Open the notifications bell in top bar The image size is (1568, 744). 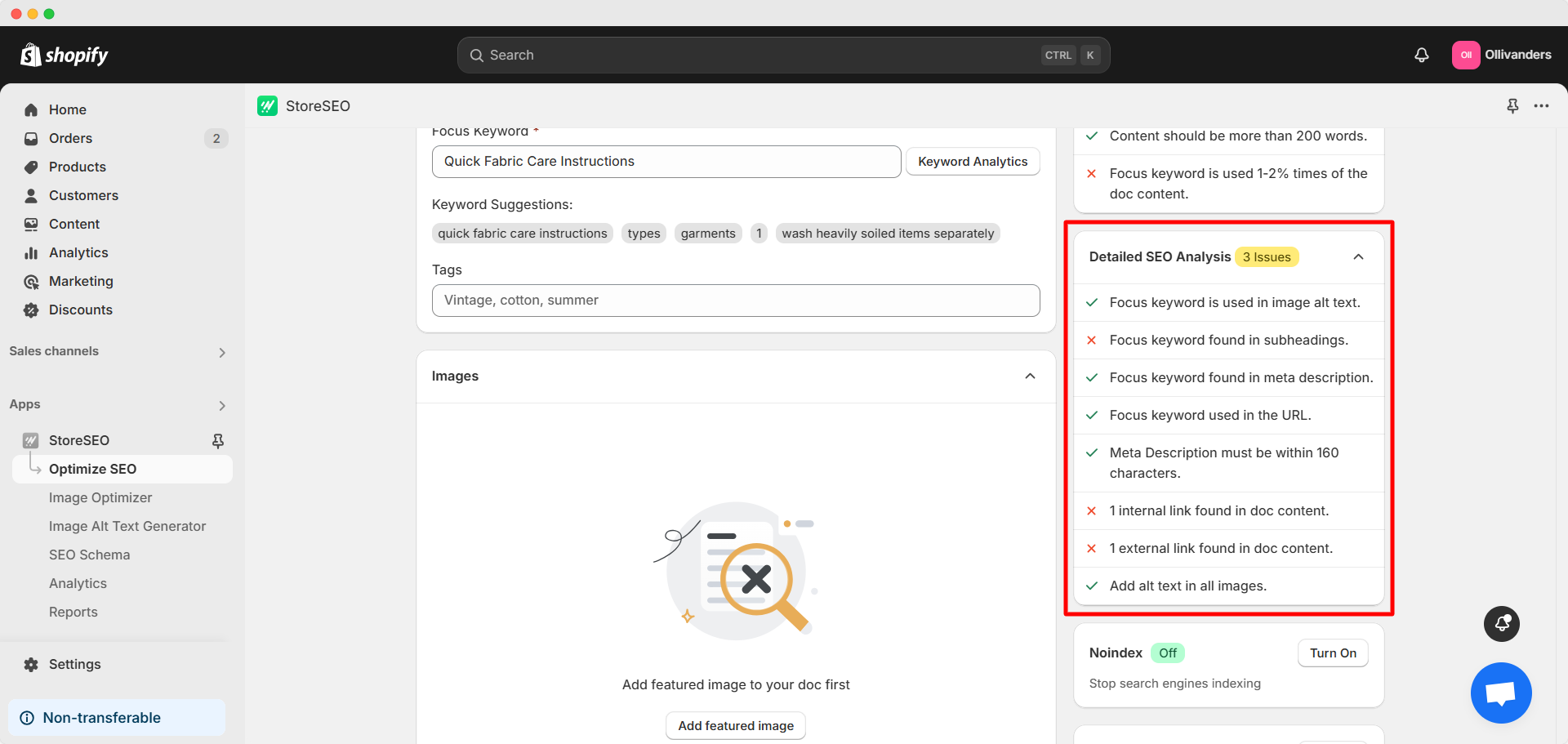click(1422, 55)
